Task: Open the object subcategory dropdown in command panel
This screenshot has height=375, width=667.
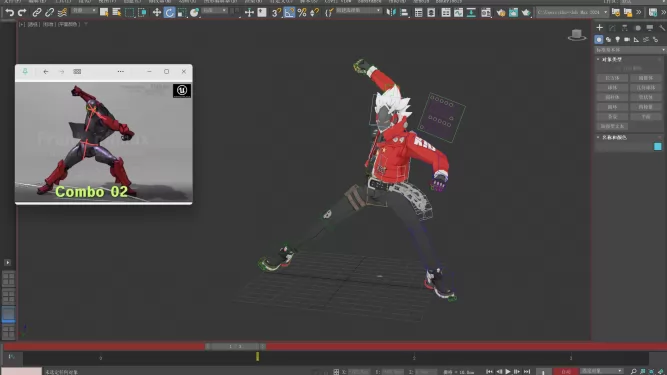Action: tap(630, 50)
